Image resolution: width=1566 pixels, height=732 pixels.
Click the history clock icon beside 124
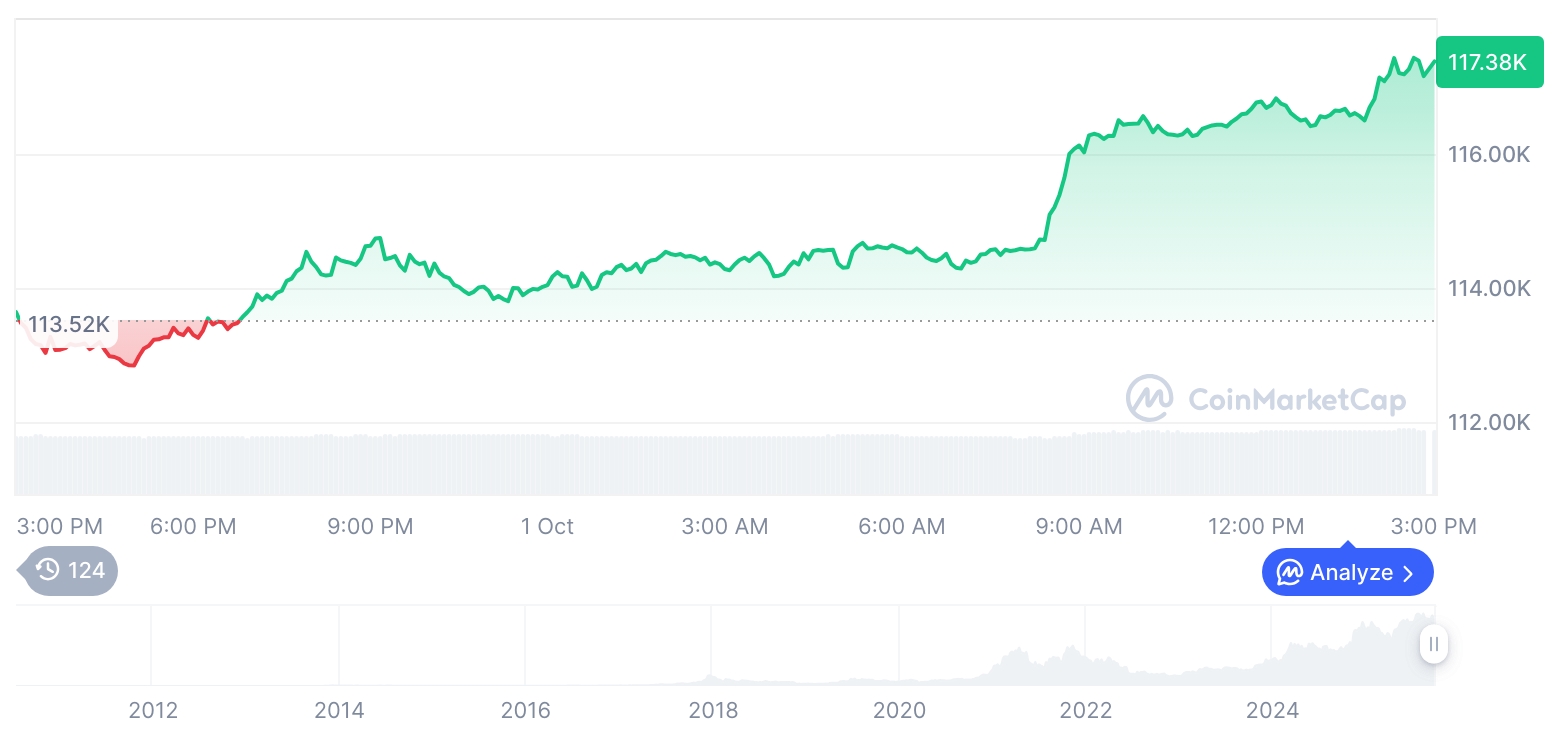click(x=47, y=570)
